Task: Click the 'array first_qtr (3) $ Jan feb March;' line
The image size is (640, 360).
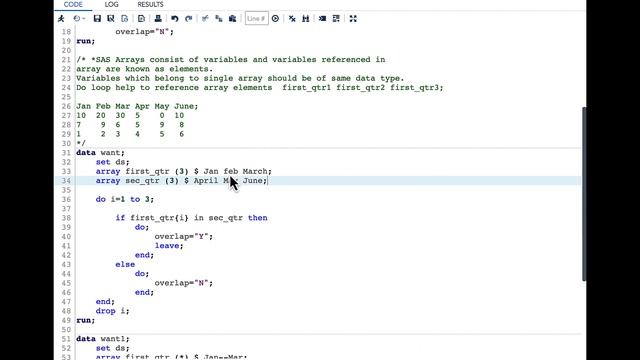Action: click(x=184, y=171)
